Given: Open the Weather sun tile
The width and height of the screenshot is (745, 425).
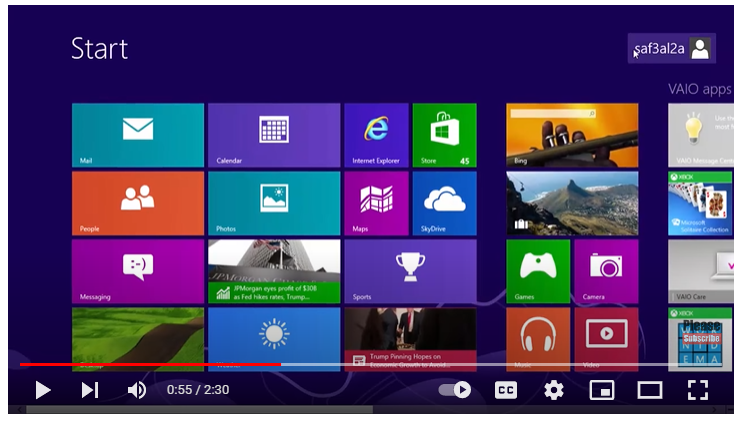Looking at the screenshot, I should (274, 339).
